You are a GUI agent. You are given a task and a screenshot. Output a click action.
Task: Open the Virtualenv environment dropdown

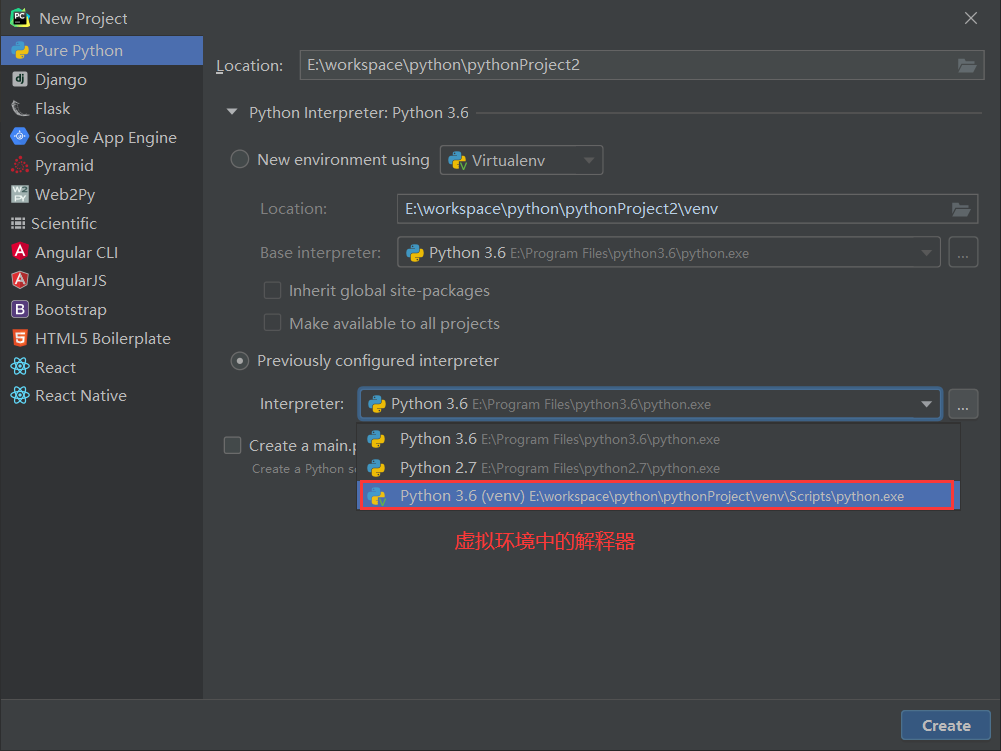point(522,160)
